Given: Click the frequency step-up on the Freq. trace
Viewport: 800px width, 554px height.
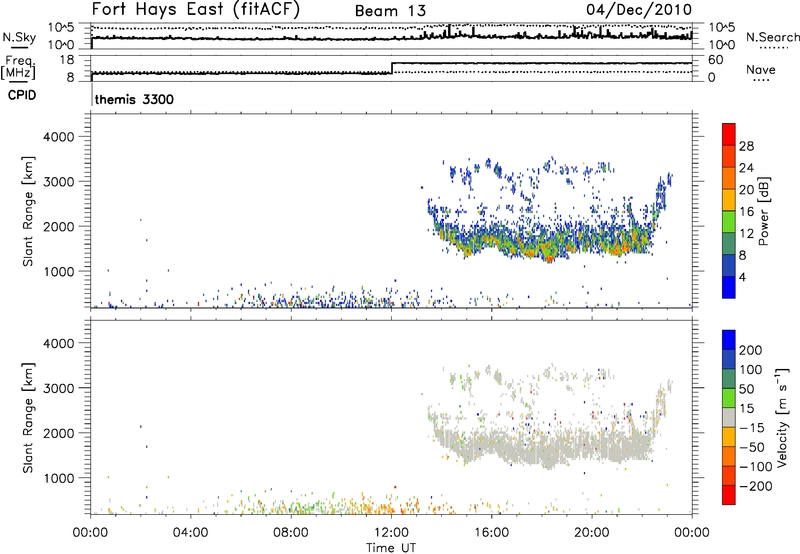Looking at the screenshot, I should coord(392,68).
